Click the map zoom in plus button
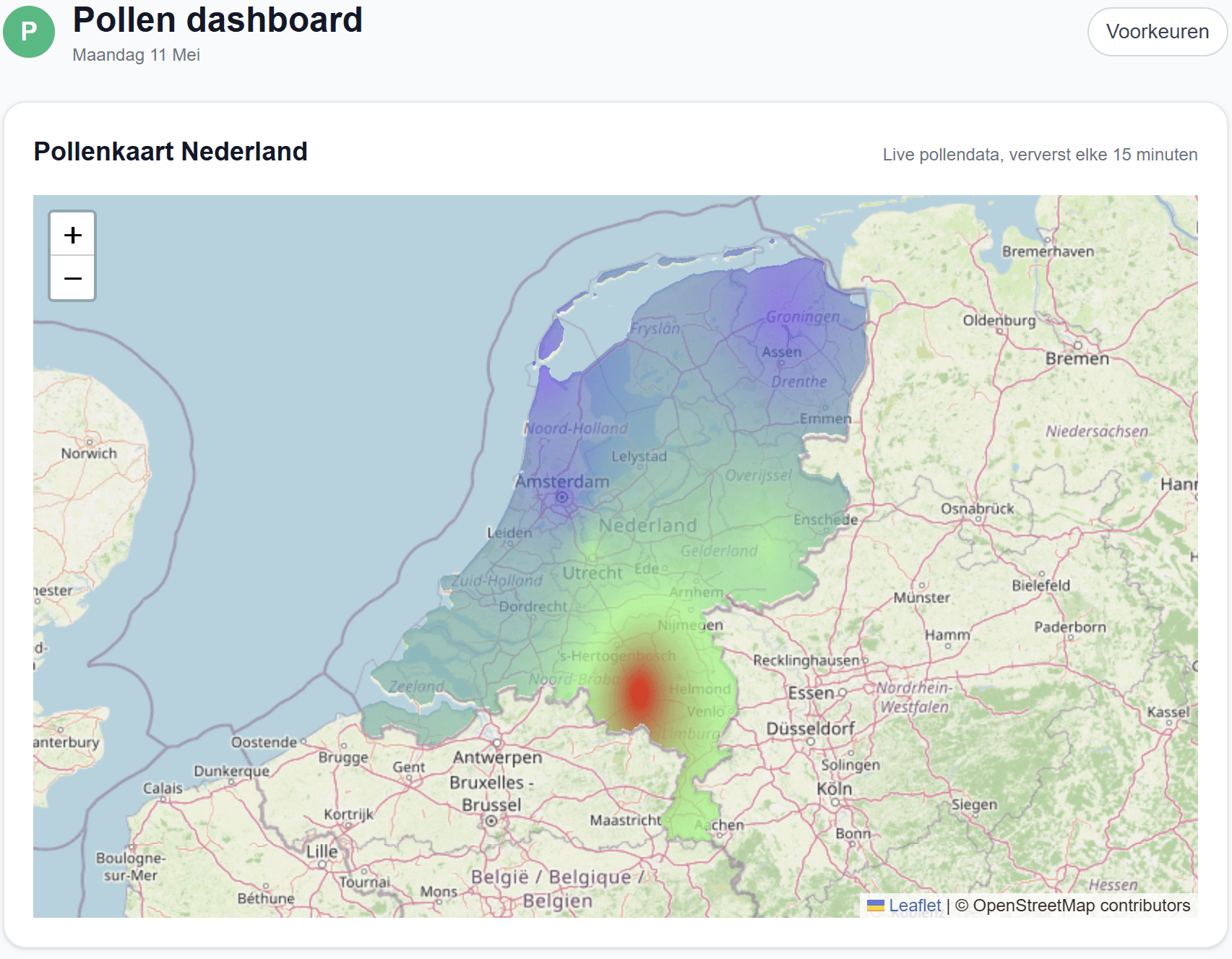This screenshot has width=1232, height=959. pos(72,234)
